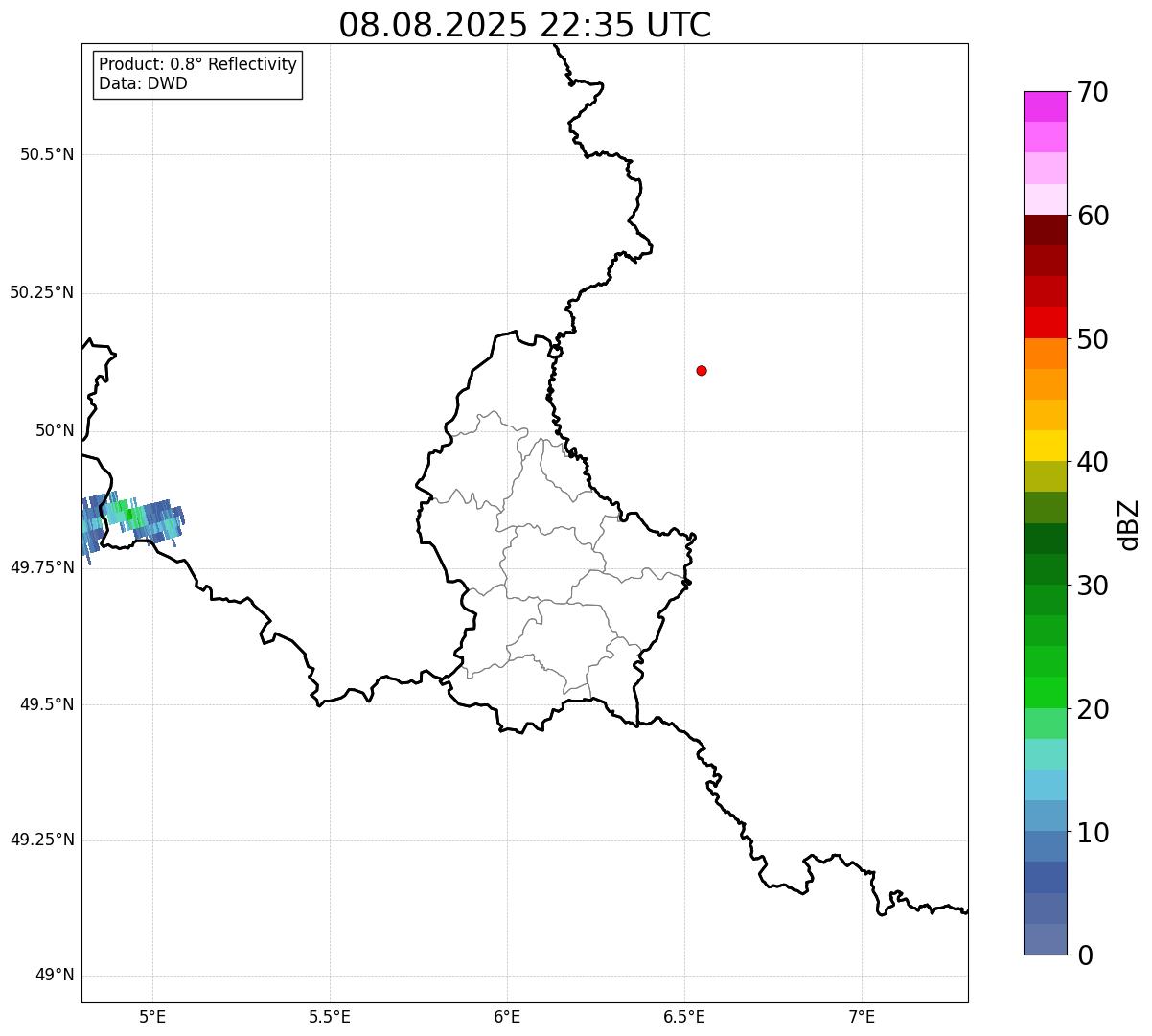Click the 49°N latitude label
This screenshot has height=1036, width=1152.
[55, 976]
